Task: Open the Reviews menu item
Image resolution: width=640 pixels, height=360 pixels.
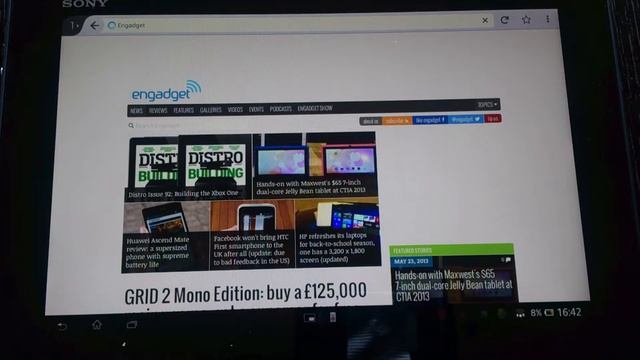Action: (x=158, y=110)
